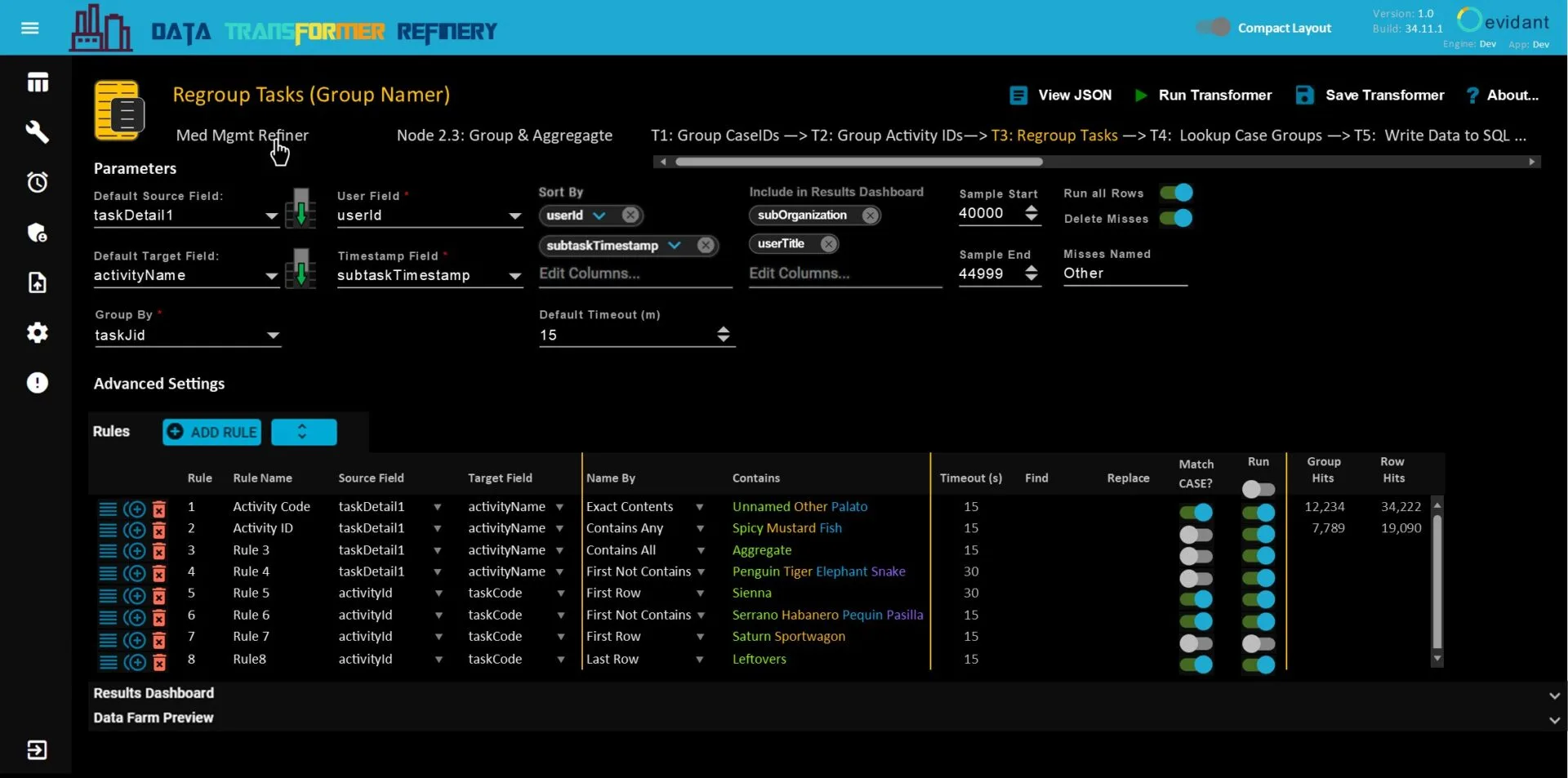Turn off the Delete Misses toggle
The height and width of the screenshot is (778, 1568).
1177,219
